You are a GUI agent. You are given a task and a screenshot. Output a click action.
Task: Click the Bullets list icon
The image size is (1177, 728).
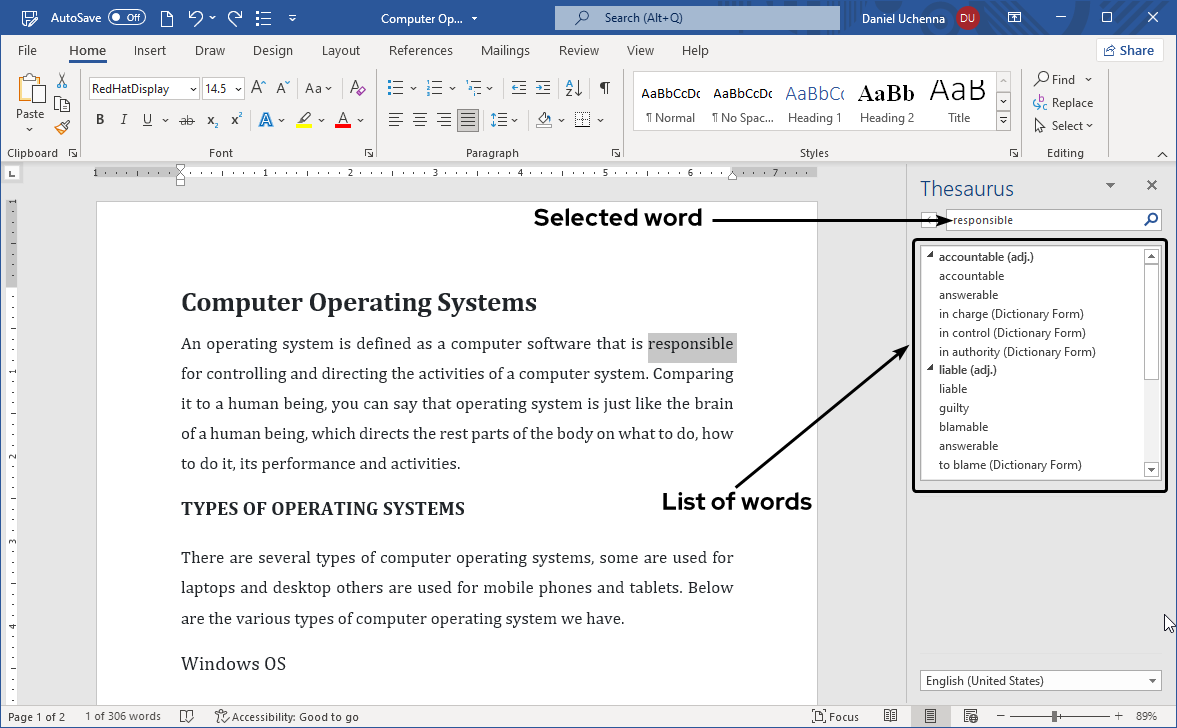[x=396, y=88]
